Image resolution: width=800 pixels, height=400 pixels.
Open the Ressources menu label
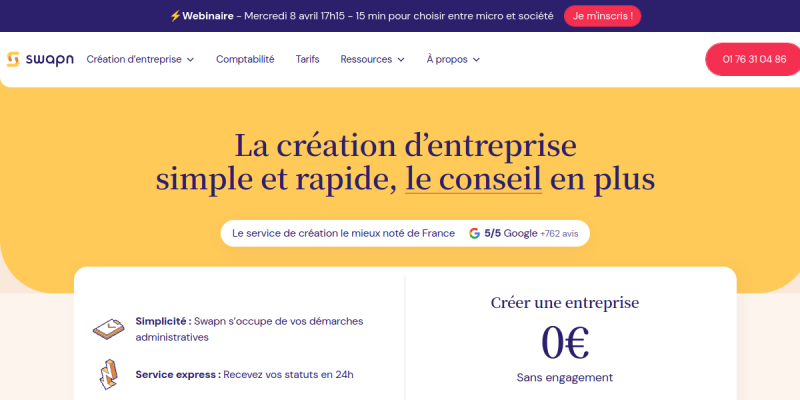click(x=366, y=59)
